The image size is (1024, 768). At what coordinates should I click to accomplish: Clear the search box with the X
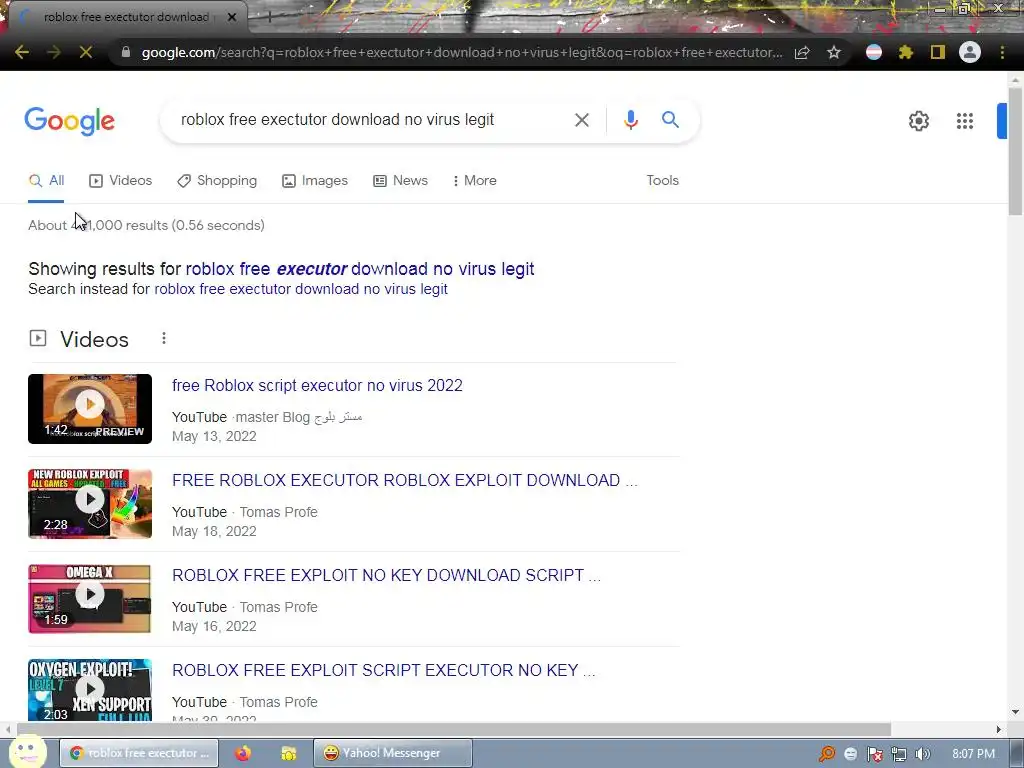(x=582, y=120)
